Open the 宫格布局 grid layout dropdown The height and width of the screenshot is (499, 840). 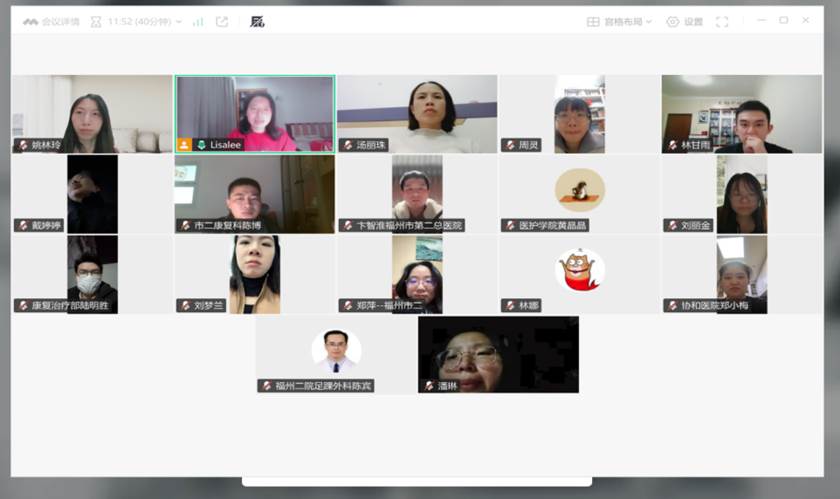[620, 21]
